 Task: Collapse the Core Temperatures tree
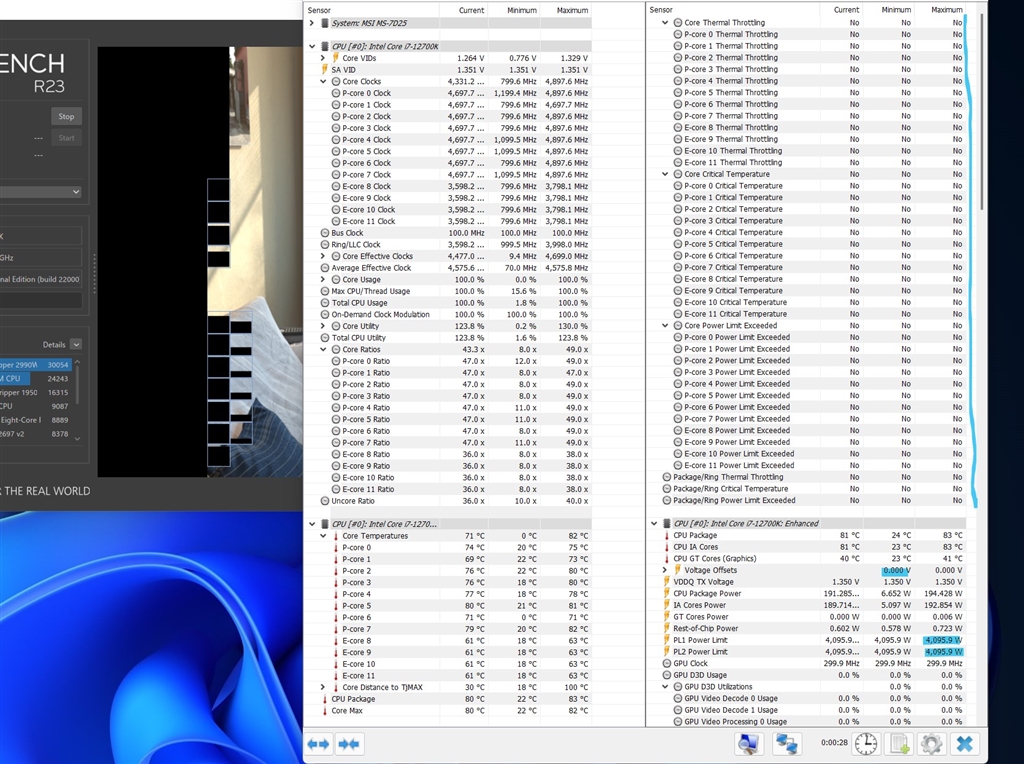(x=323, y=535)
